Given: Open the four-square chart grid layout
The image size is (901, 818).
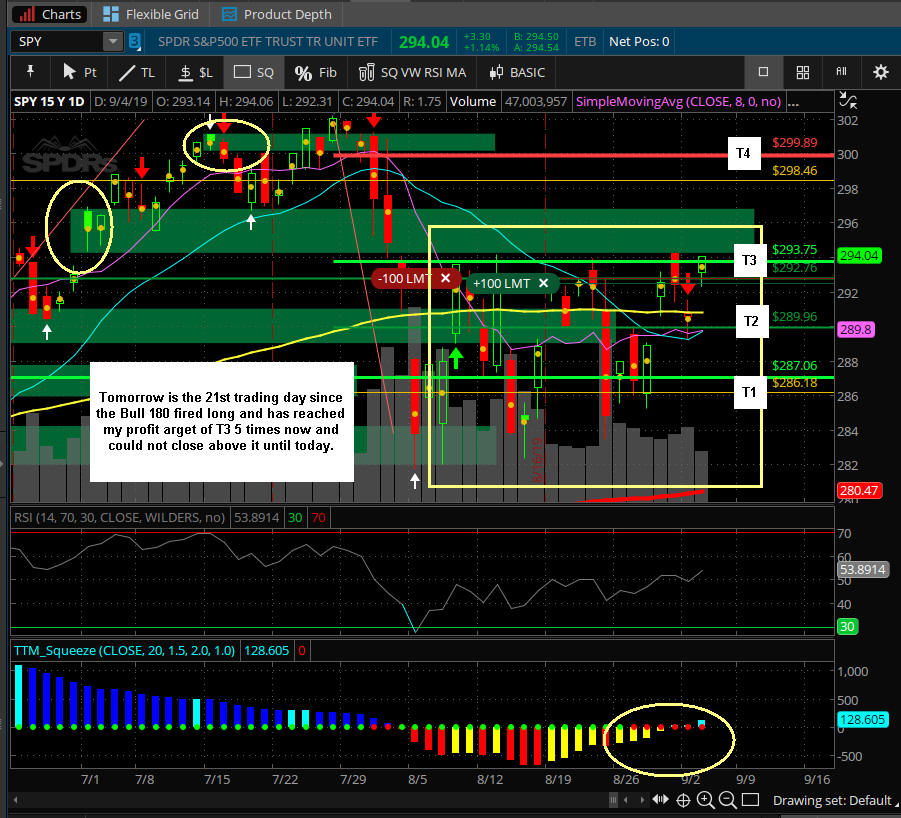Looking at the screenshot, I should pos(803,72).
